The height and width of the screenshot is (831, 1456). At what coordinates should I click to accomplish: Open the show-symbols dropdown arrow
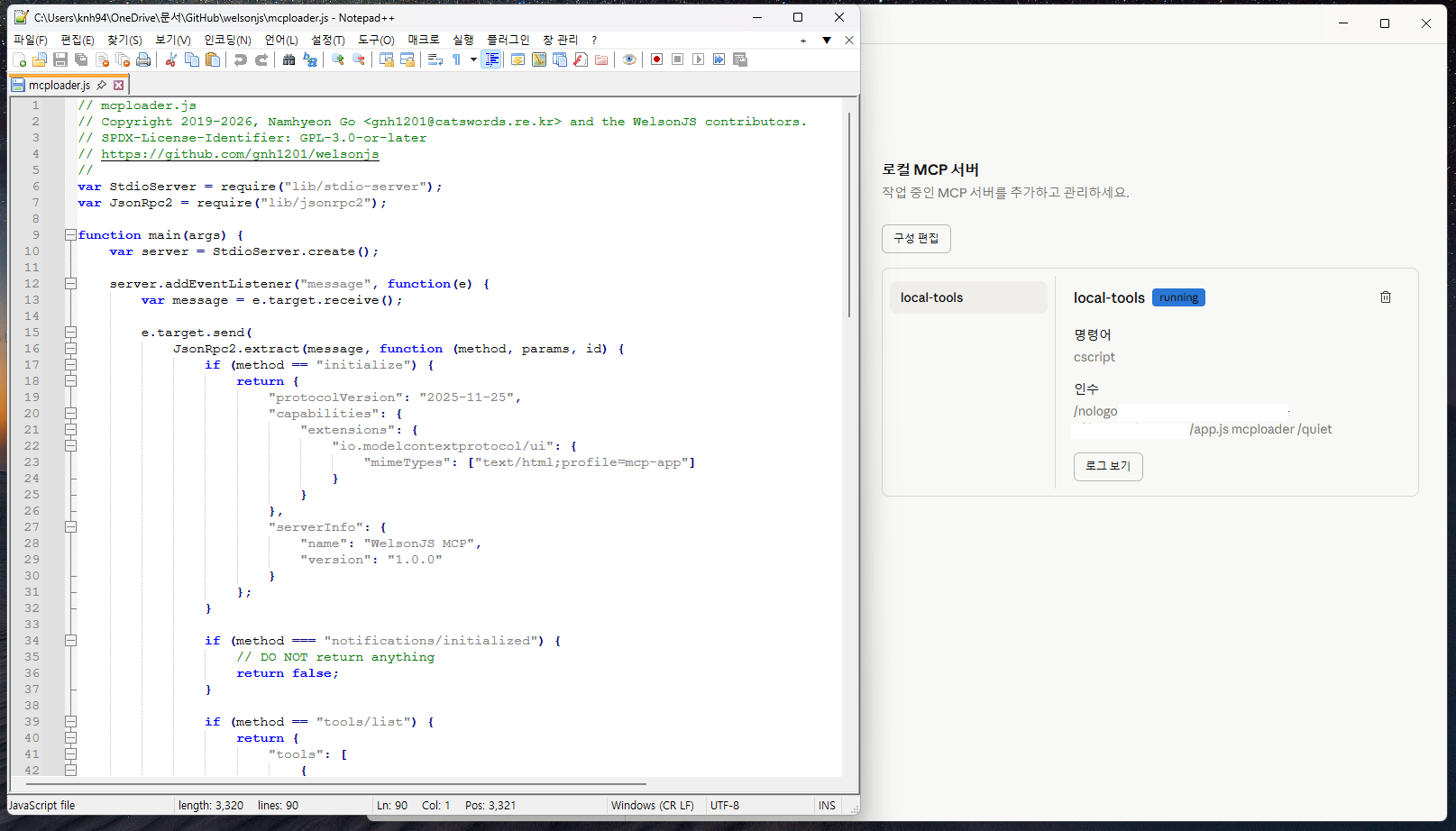point(473,59)
